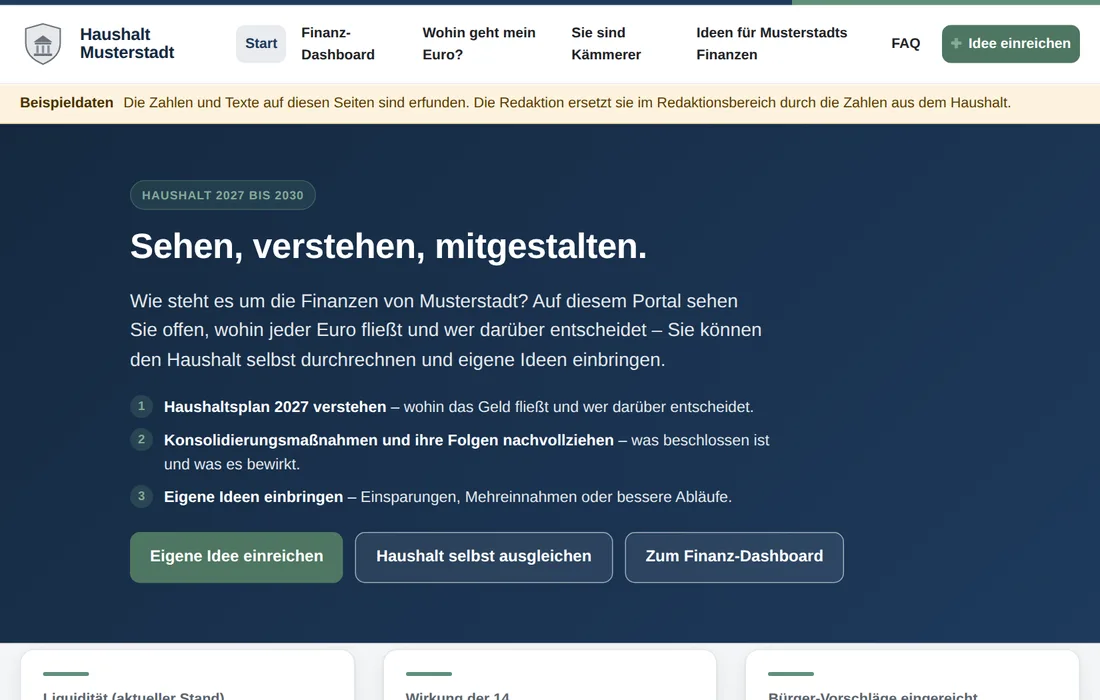The width and height of the screenshot is (1100, 700).
Task: Click plus icon in Idee einreichen button
Action: [x=955, y=43]
